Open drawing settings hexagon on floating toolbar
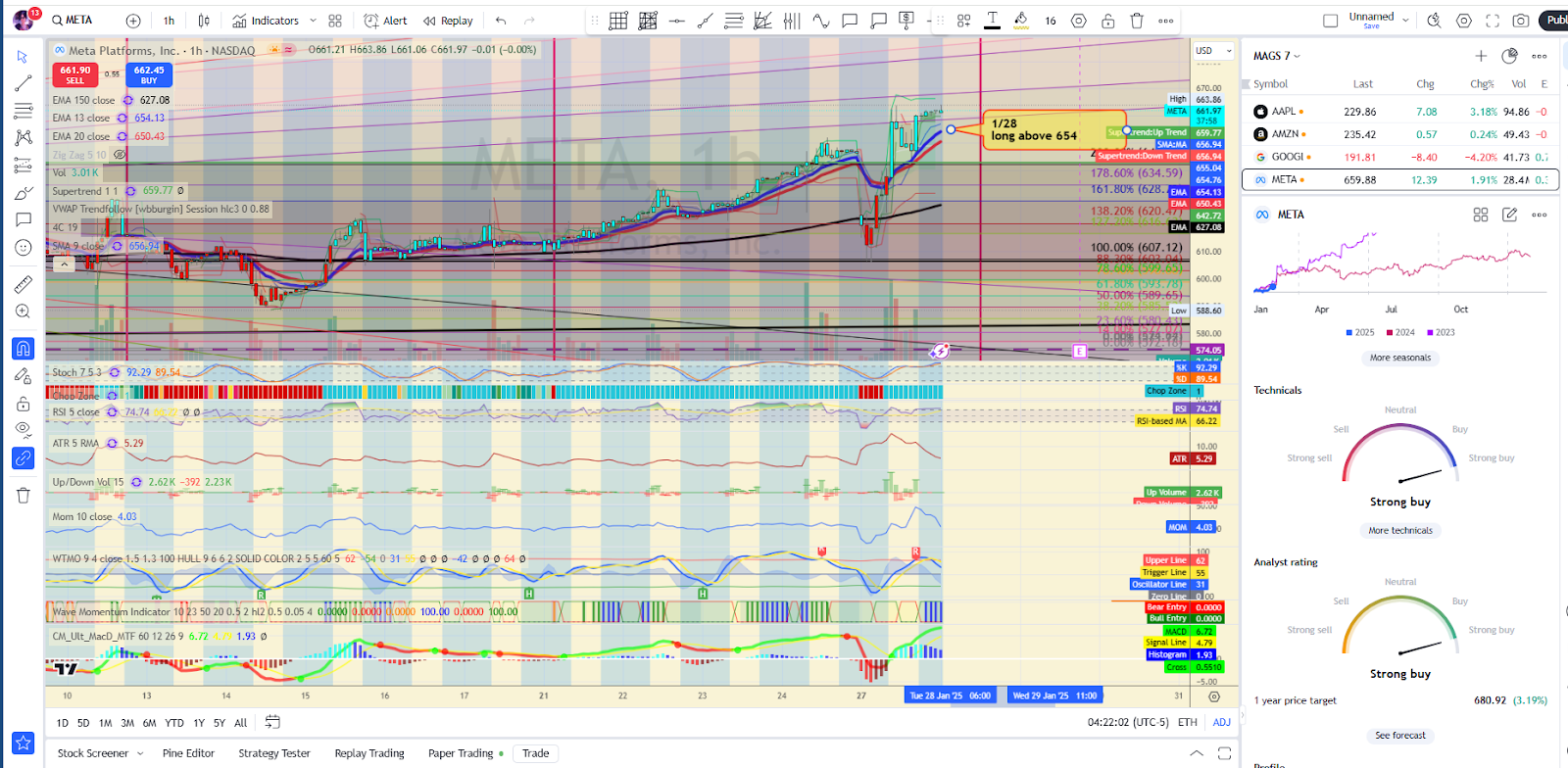Screen dimensions: 1568x768 1079,21
